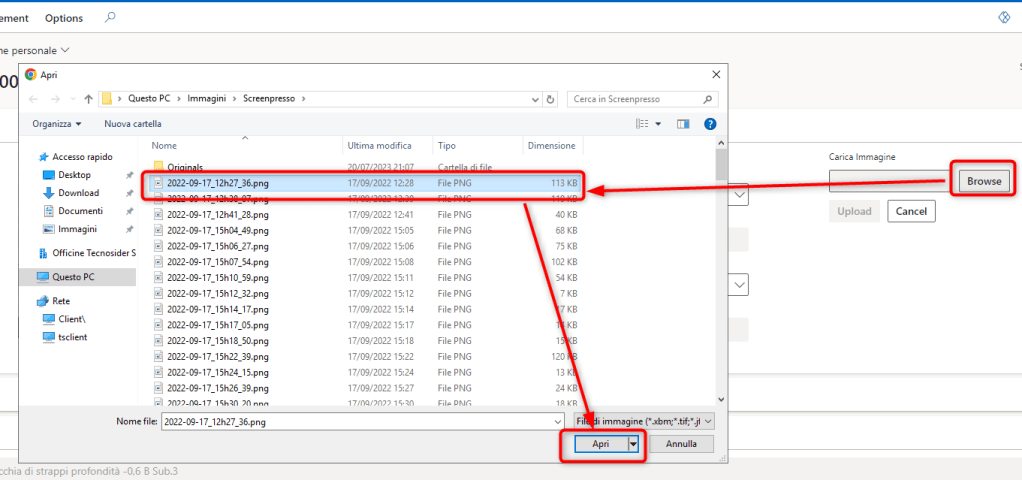
Task: Open the Apri button split arrow
Action: click(x=633, y=444)
